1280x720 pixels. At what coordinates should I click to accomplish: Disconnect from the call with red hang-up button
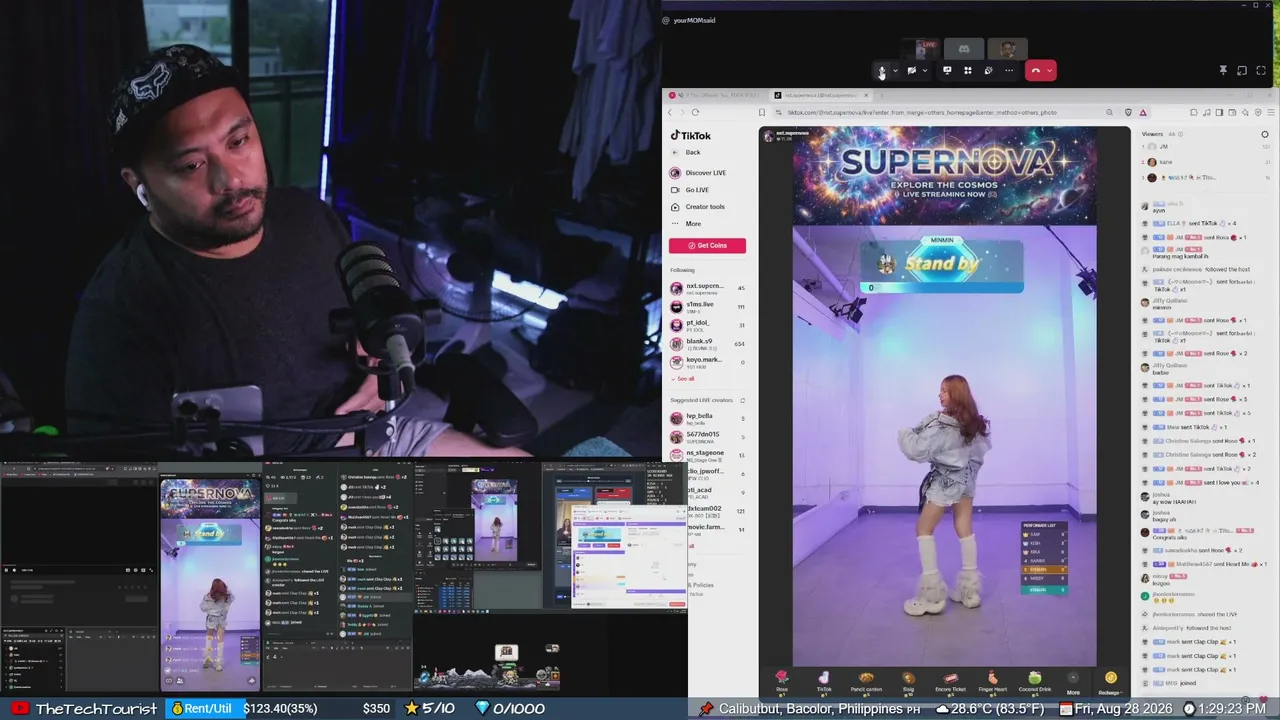click(x=1035, y=70)
